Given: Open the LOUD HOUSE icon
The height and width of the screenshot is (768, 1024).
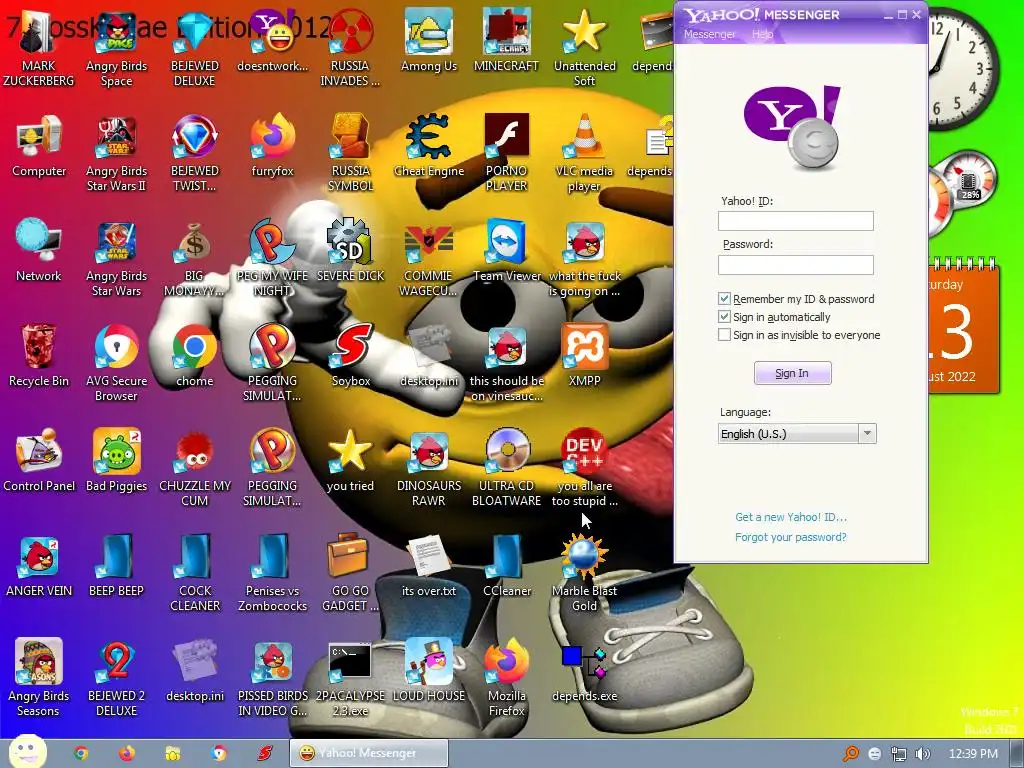Looking at the screenshot, I should [429, 671].
